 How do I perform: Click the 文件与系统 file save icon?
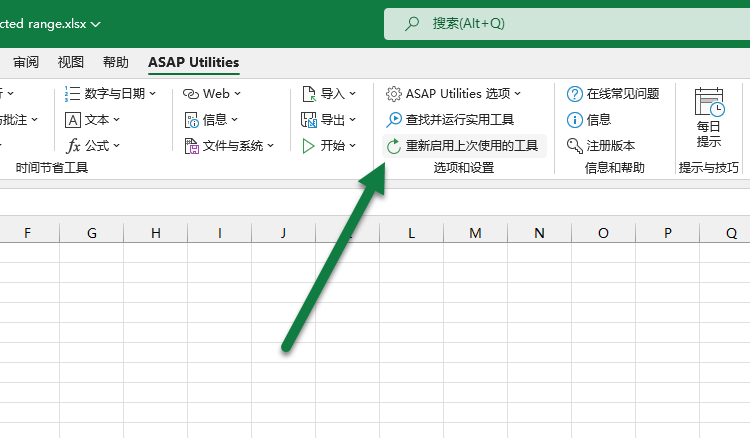tap(191, 146)
